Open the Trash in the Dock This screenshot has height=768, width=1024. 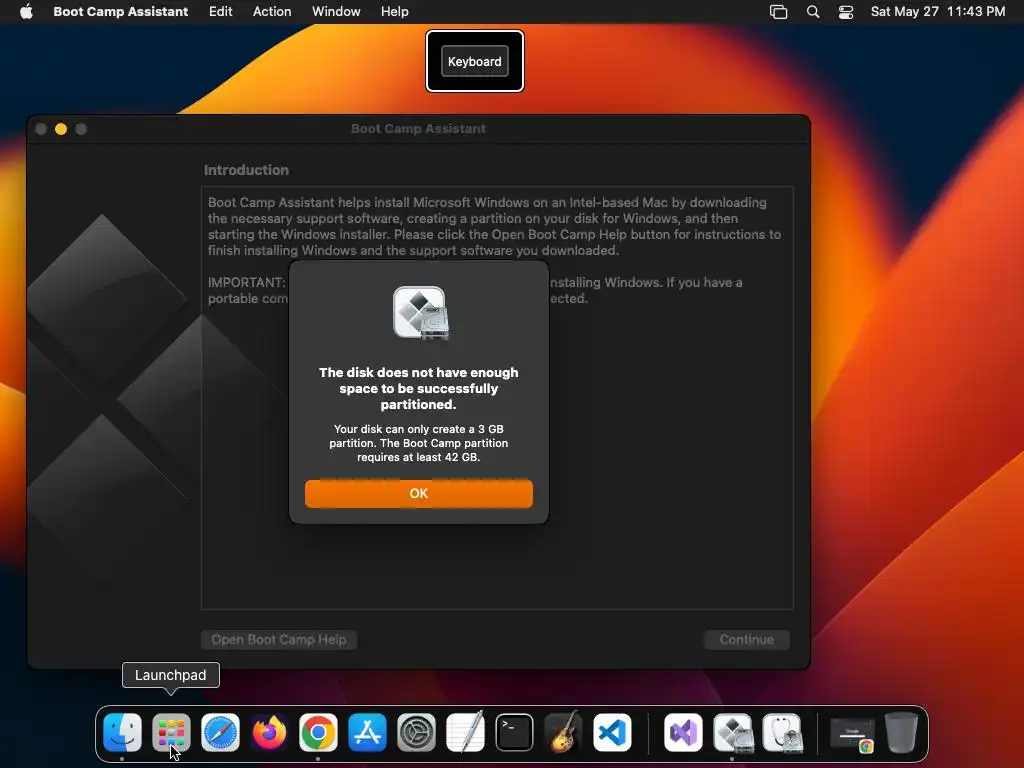click(x=901, y=732)
